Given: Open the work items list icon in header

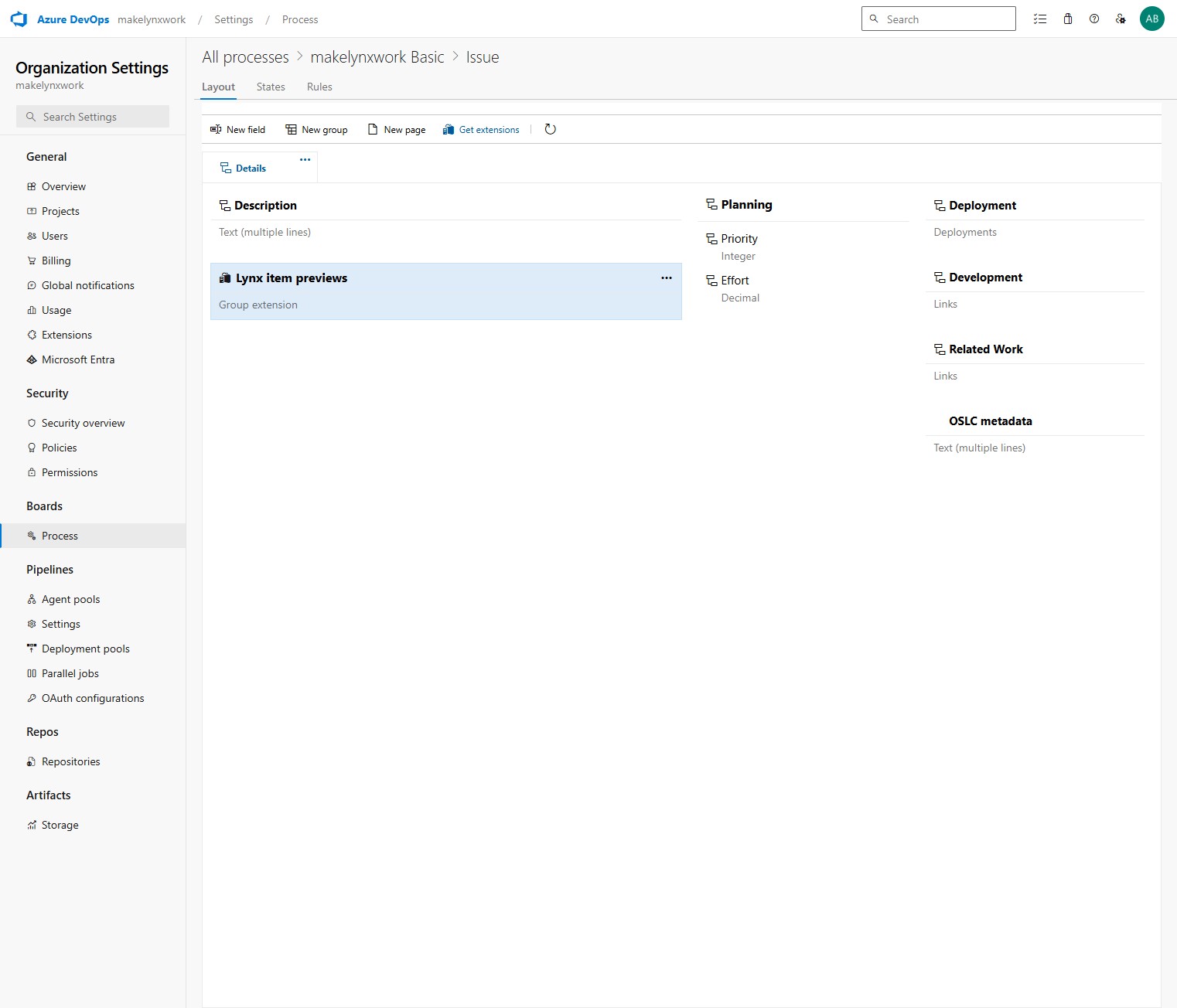Looking at the screenshot, I should coord(1040,19).
